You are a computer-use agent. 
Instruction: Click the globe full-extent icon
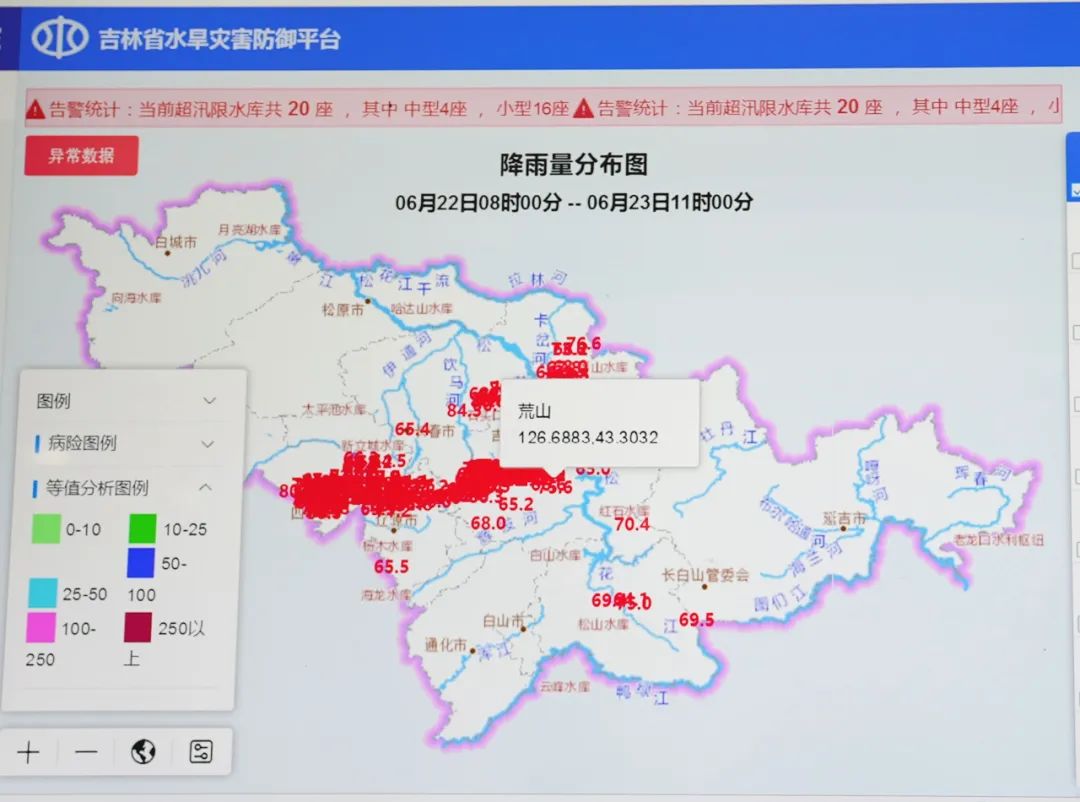(x=143, y=752)
